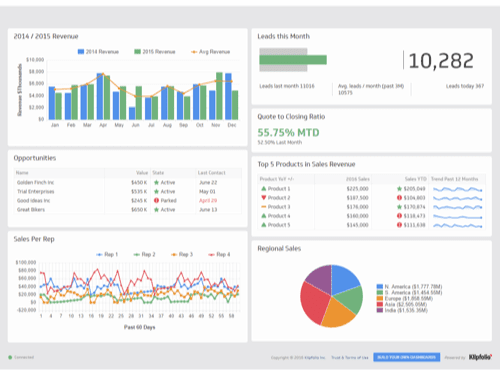Click Build Your Own Dashboards button

tap(407, 357)
